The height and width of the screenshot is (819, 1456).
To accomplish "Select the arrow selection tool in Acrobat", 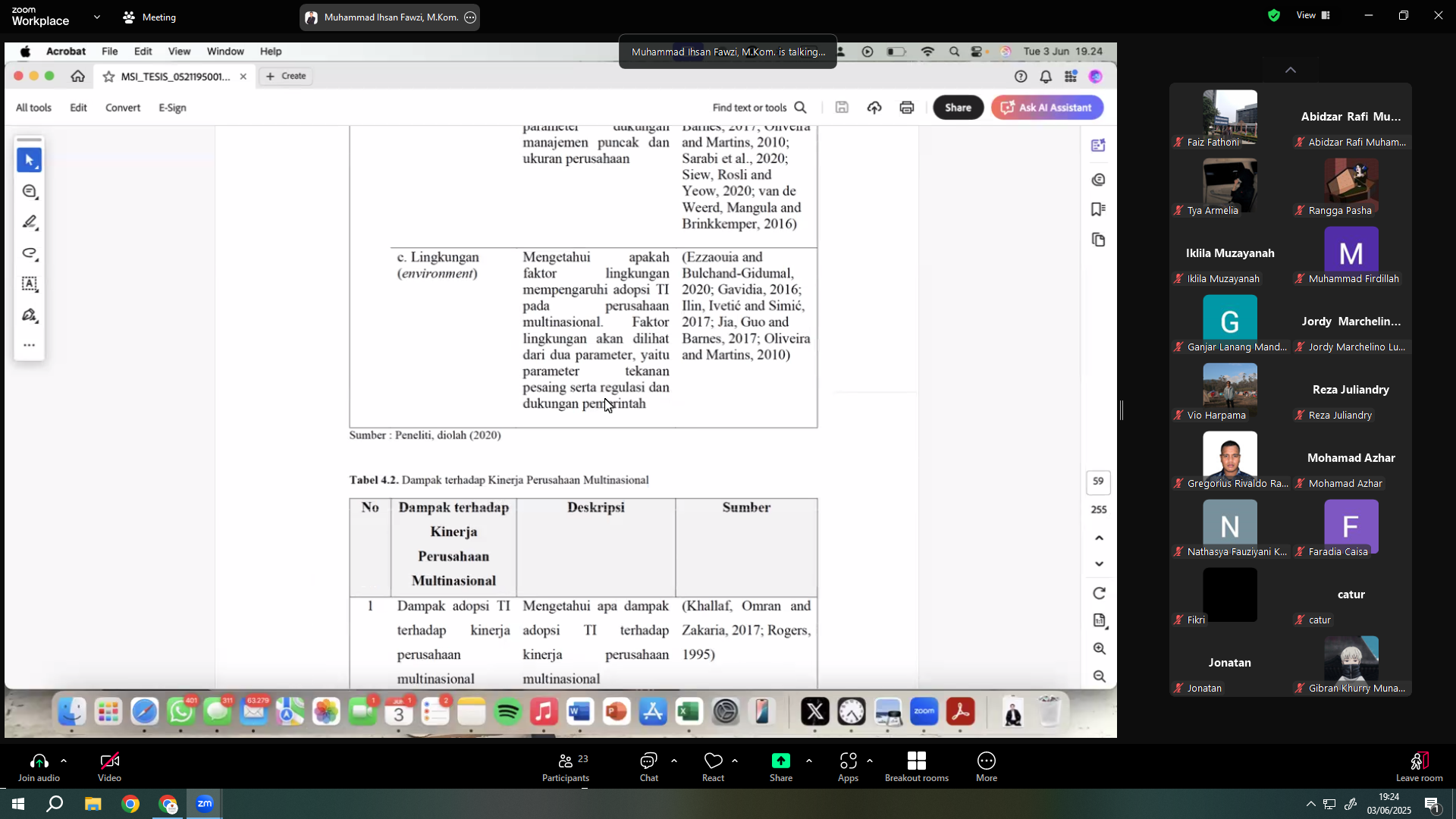I will pyautogui.click(x=29, y=161).
